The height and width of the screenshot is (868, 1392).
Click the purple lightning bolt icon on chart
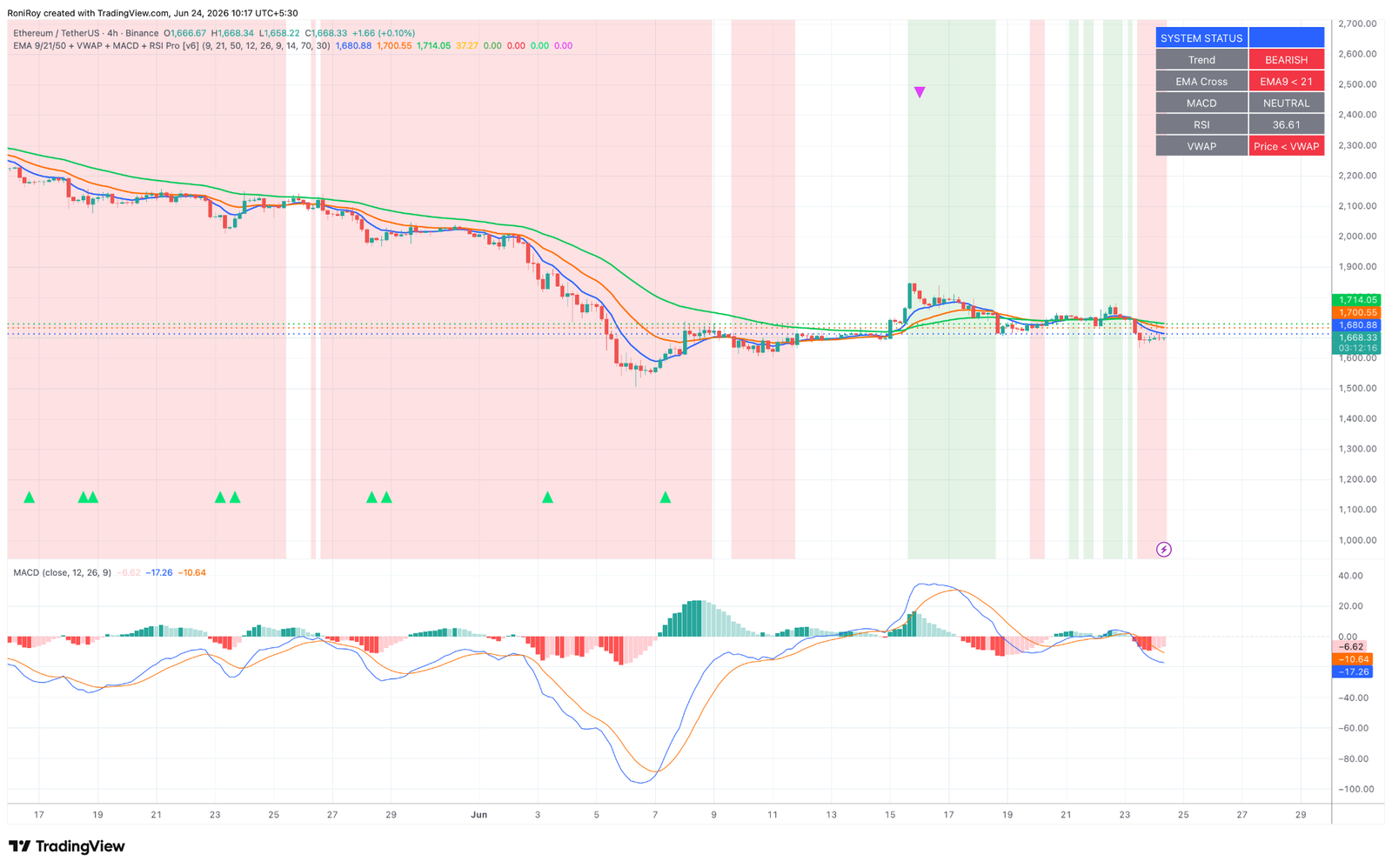(1164, 550)
